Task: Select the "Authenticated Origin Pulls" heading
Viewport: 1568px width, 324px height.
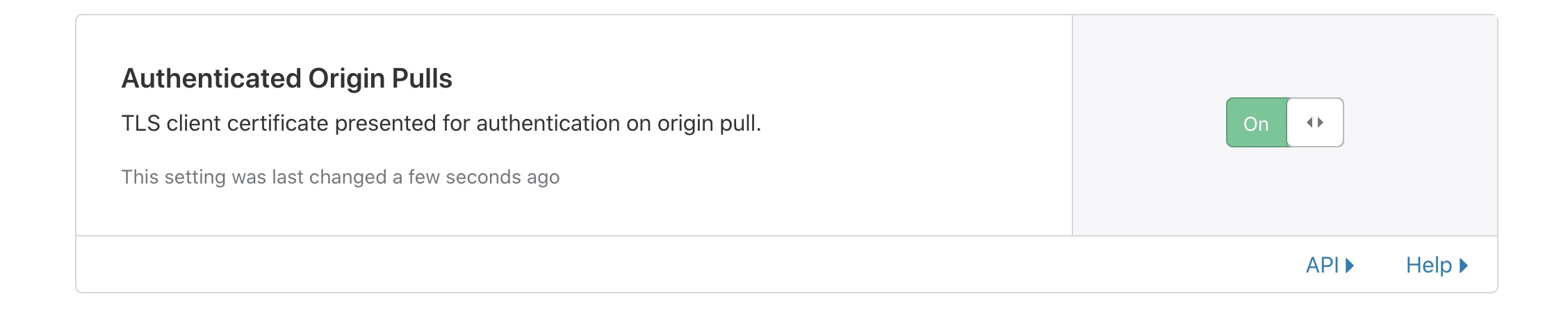Action: [x=287, y=79]
